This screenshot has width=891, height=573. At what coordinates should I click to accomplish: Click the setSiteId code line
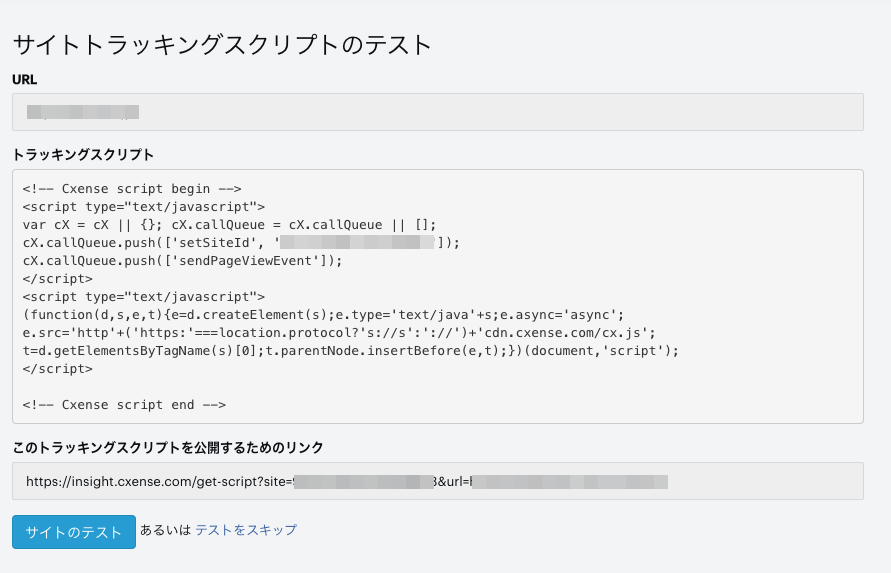241,243
